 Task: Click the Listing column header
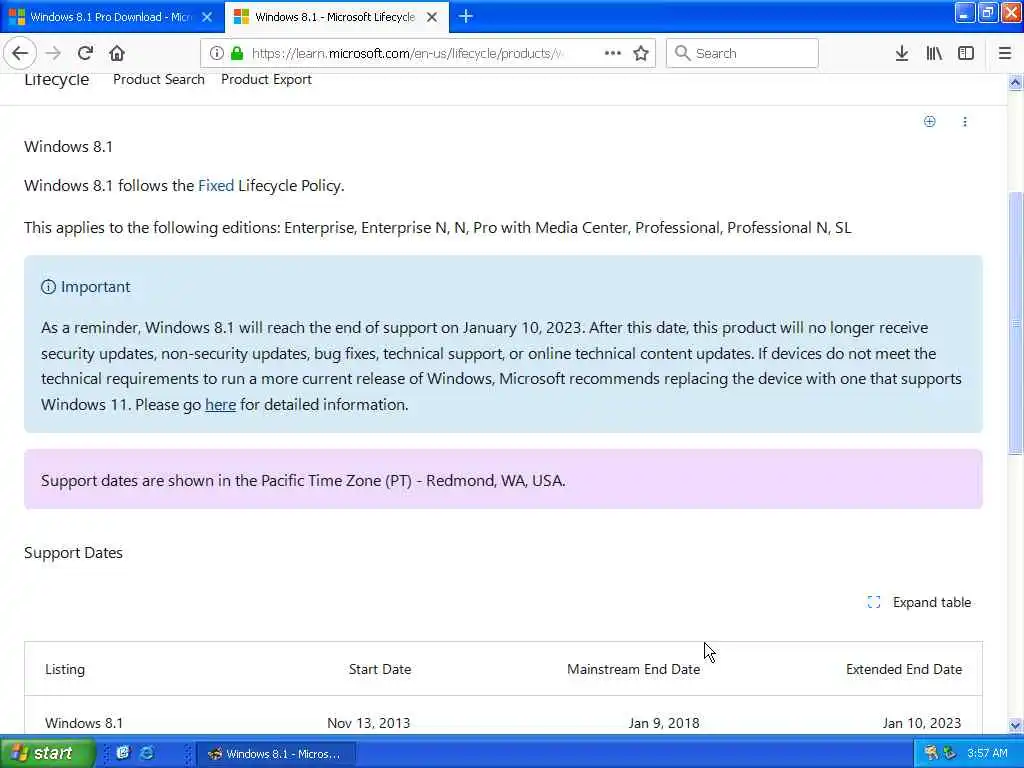click(65, 669)
